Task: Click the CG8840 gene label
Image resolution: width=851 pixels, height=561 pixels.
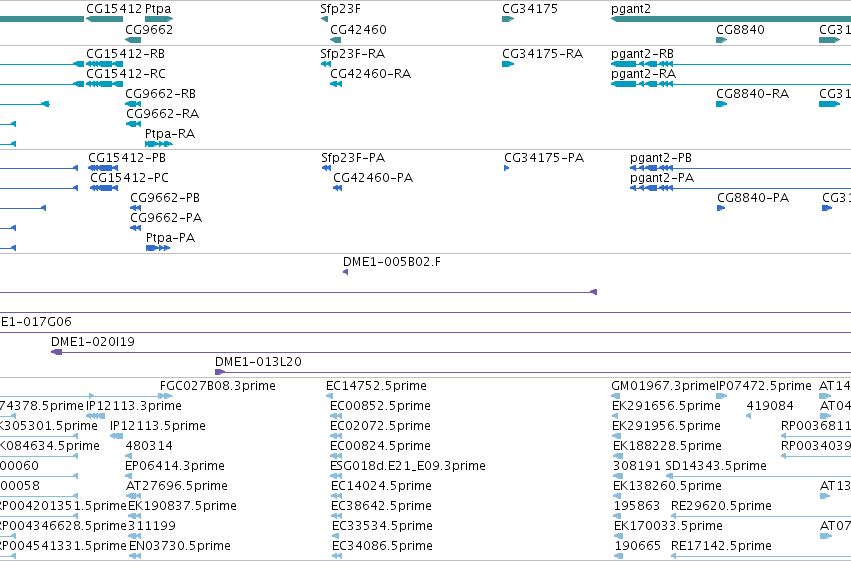Action: click(x=740, y=29)
